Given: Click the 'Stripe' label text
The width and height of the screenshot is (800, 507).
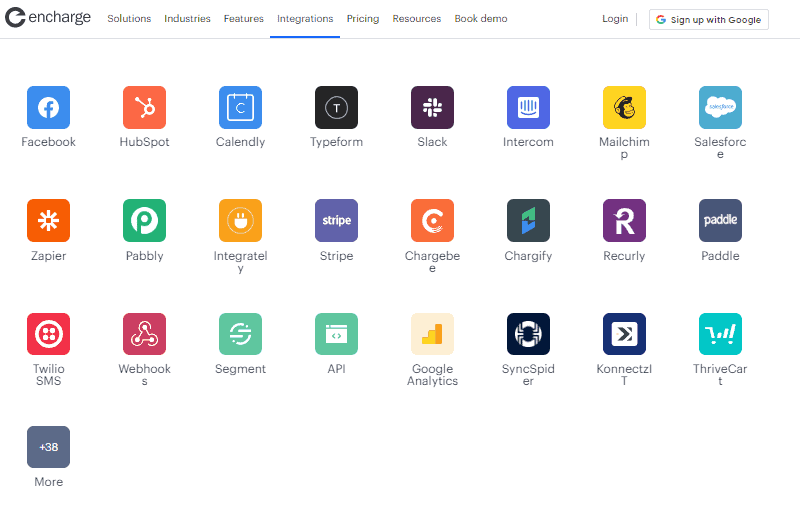Looking at the screenshot, I should point(336,256).
